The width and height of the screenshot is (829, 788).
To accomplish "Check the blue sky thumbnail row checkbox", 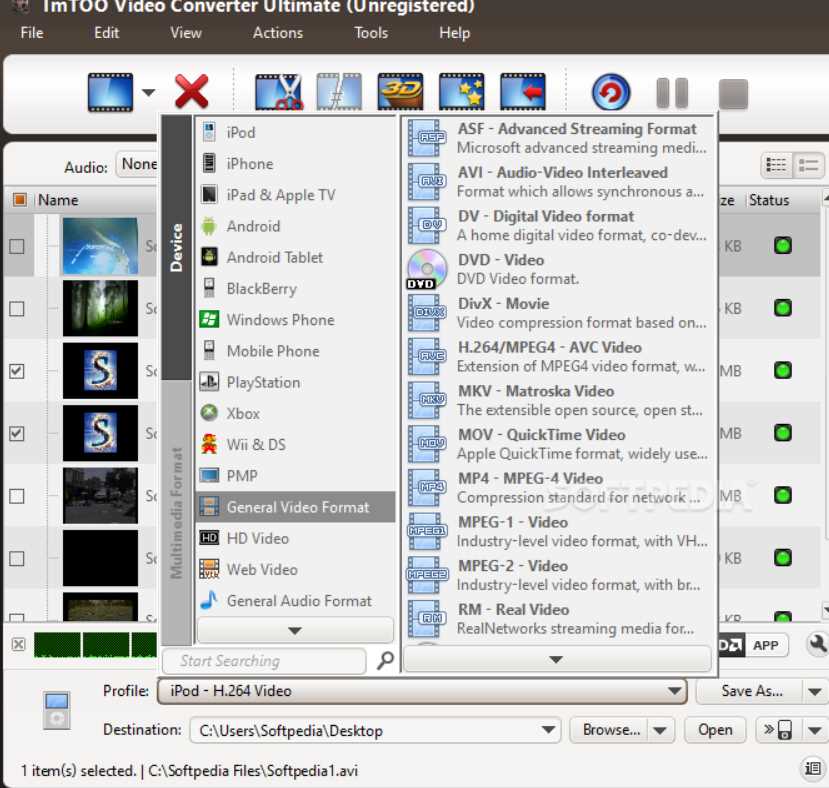I will pos(17,246).
